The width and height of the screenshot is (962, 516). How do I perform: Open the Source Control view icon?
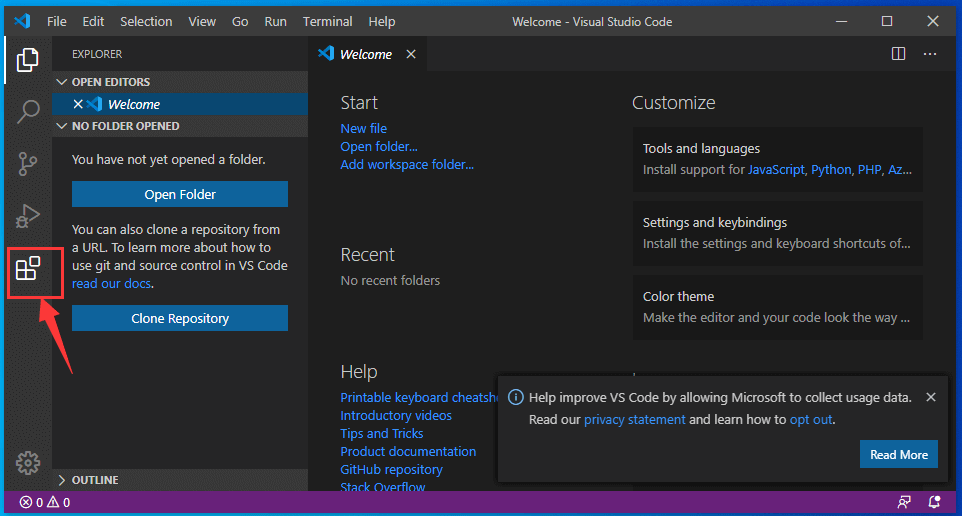pos(28,164)
